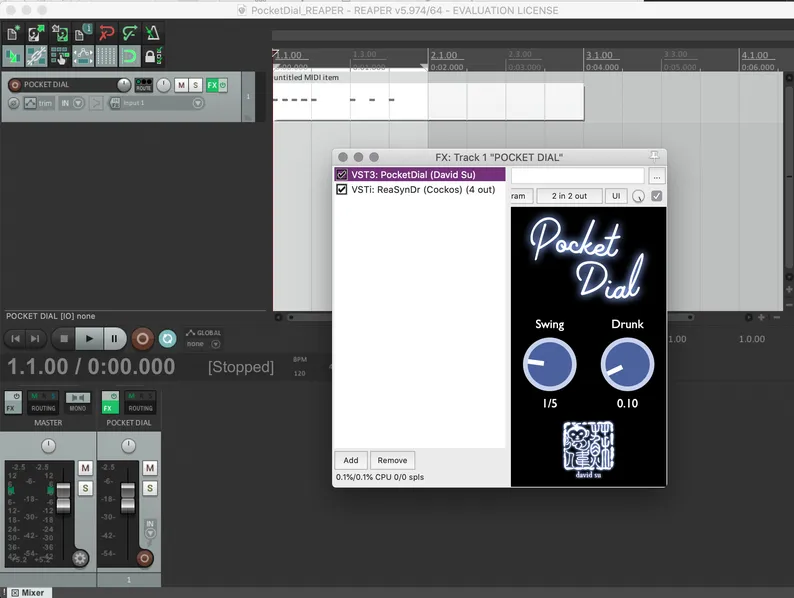Toggle FX bypass power on track panel
Viewport: 794px width, 598px height.
coord(222,85)
